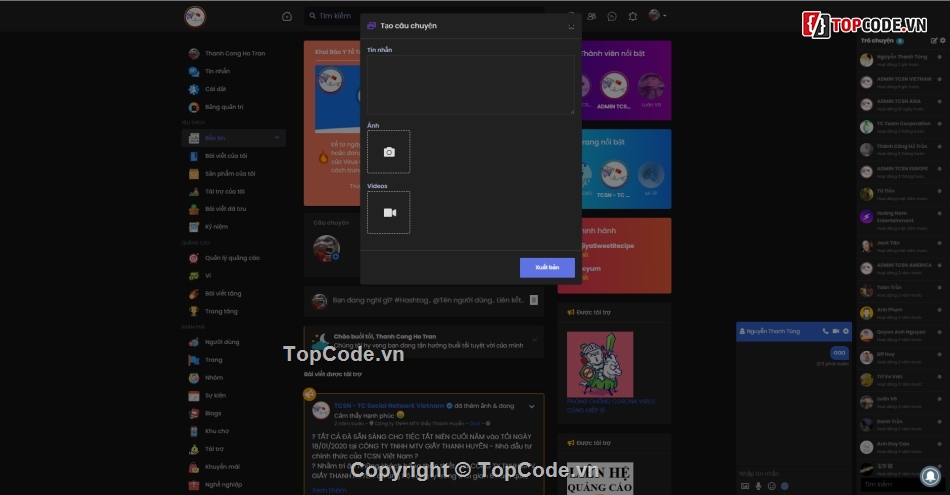Viewport: 950px width, 495px height.
Task: Open the messages bubble icon in navbar
Action: click(x=612, y=16)
